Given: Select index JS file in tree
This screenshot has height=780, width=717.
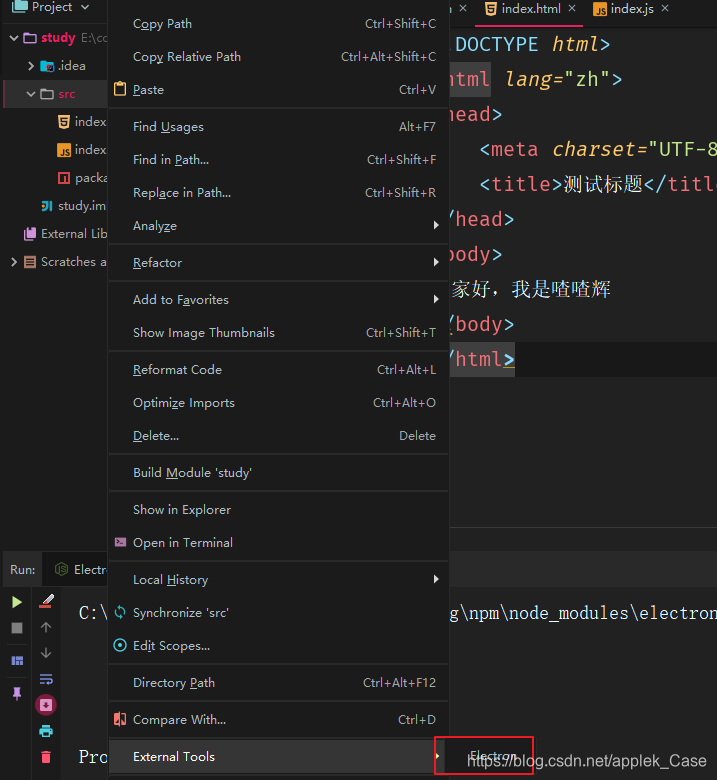Looking at the screenshot, I should click(82, 150).
